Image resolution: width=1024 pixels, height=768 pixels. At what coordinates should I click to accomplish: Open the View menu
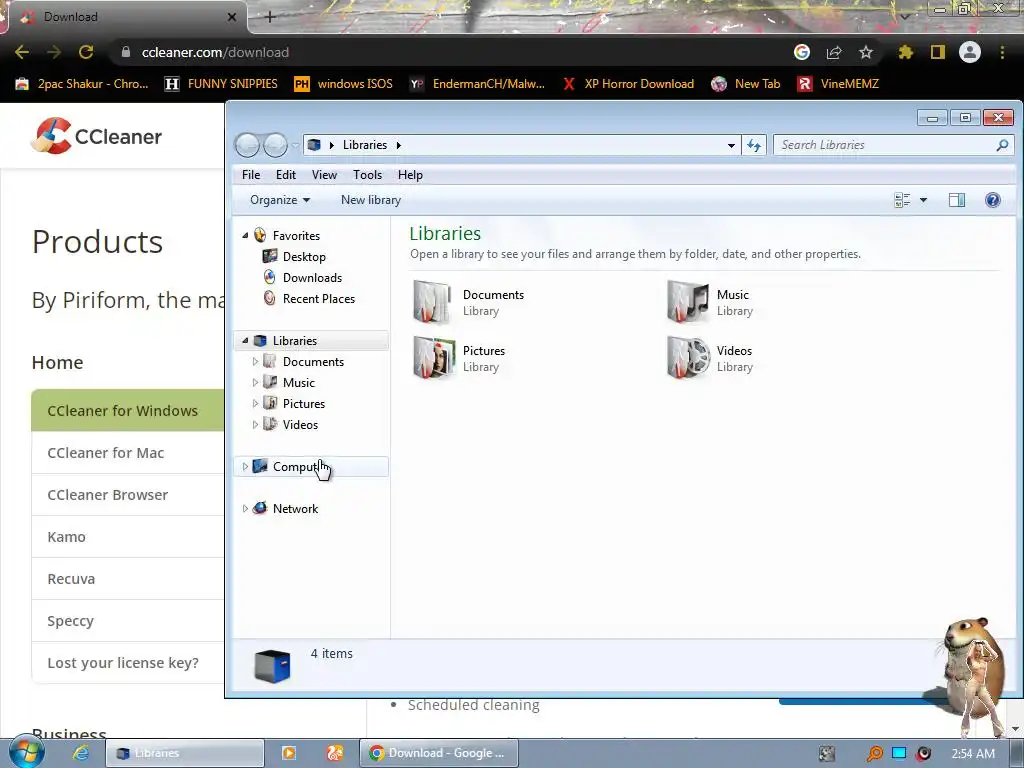click(324, 174)
